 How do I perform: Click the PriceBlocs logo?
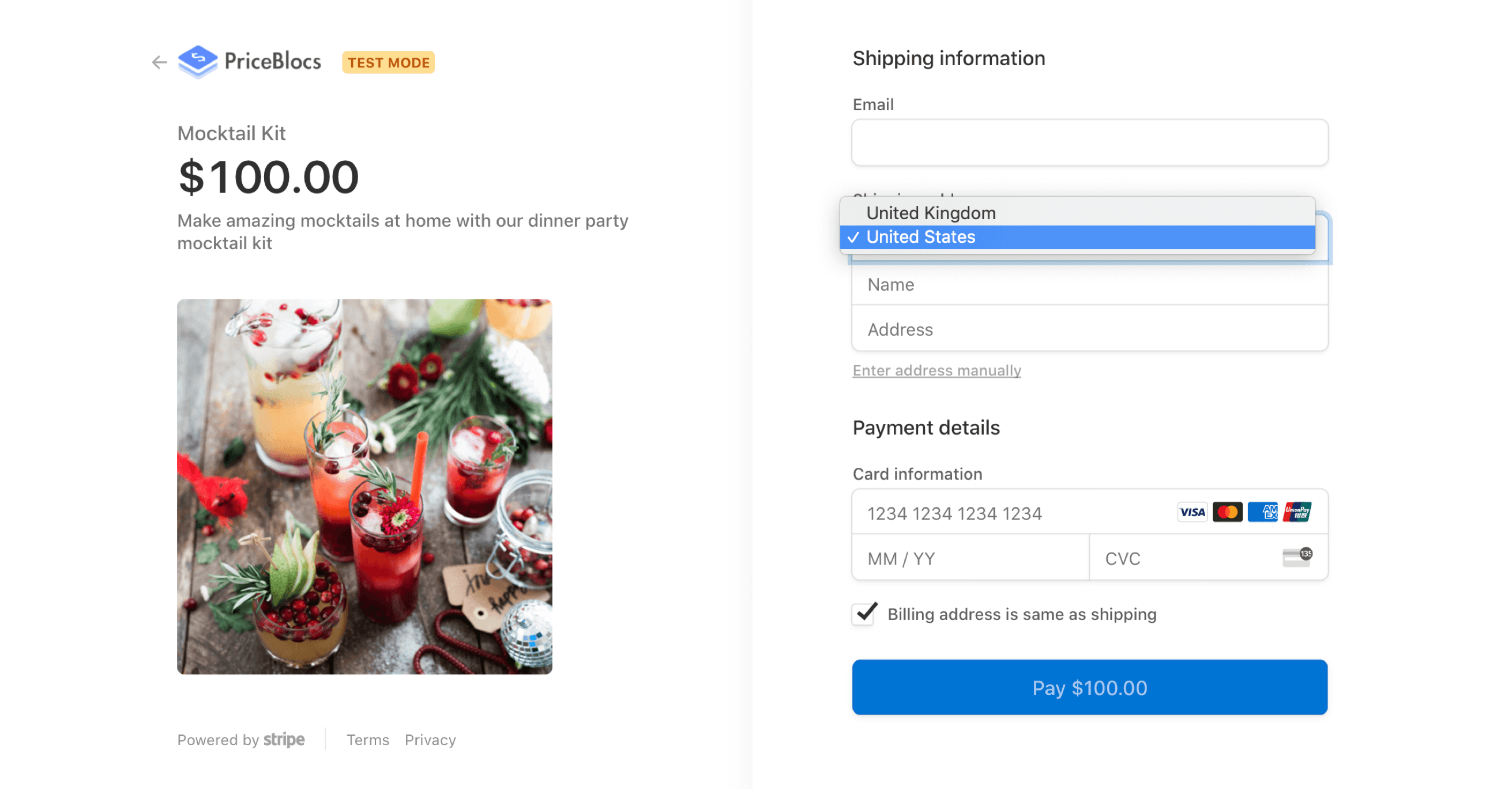(250, 62)
